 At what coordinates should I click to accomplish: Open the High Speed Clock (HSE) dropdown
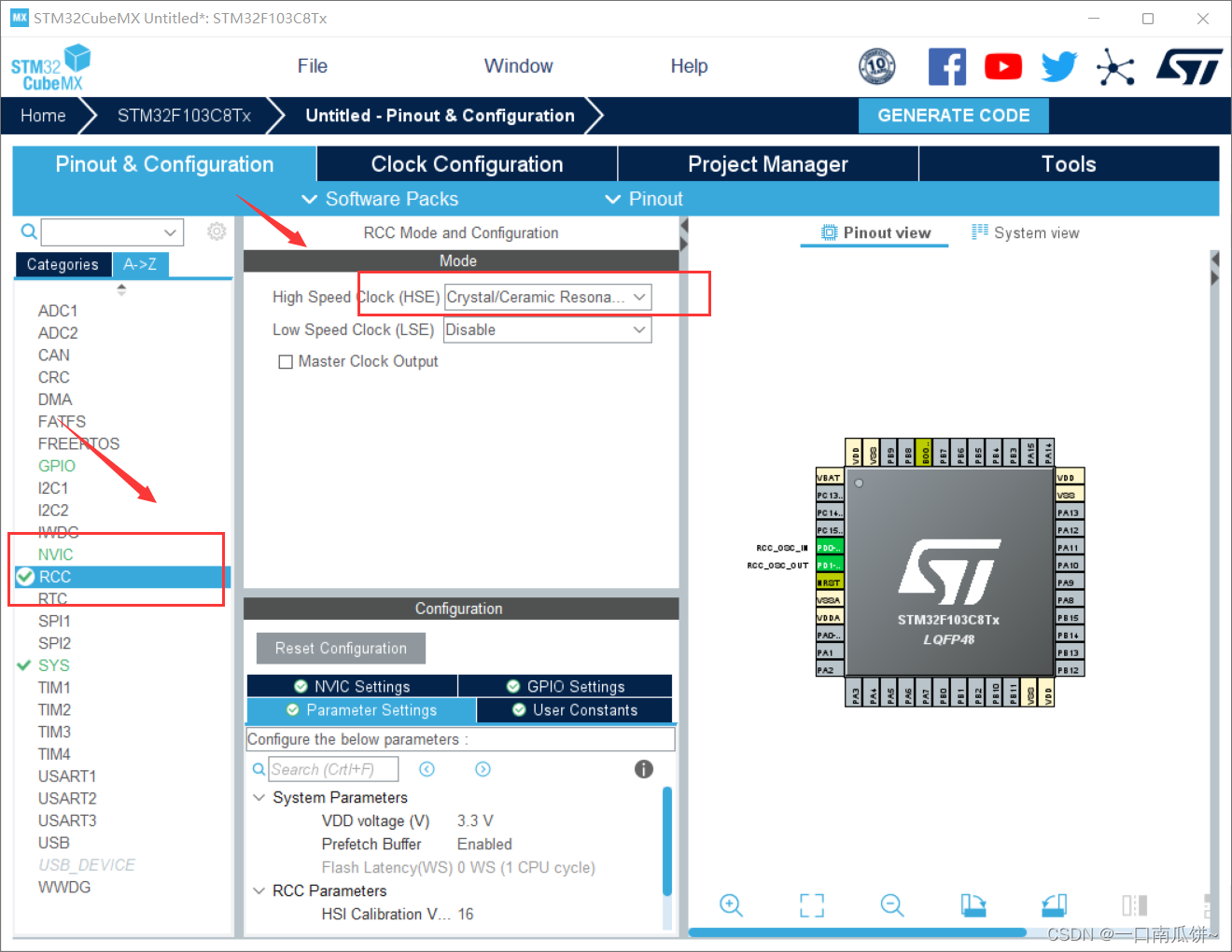(548, 297)
